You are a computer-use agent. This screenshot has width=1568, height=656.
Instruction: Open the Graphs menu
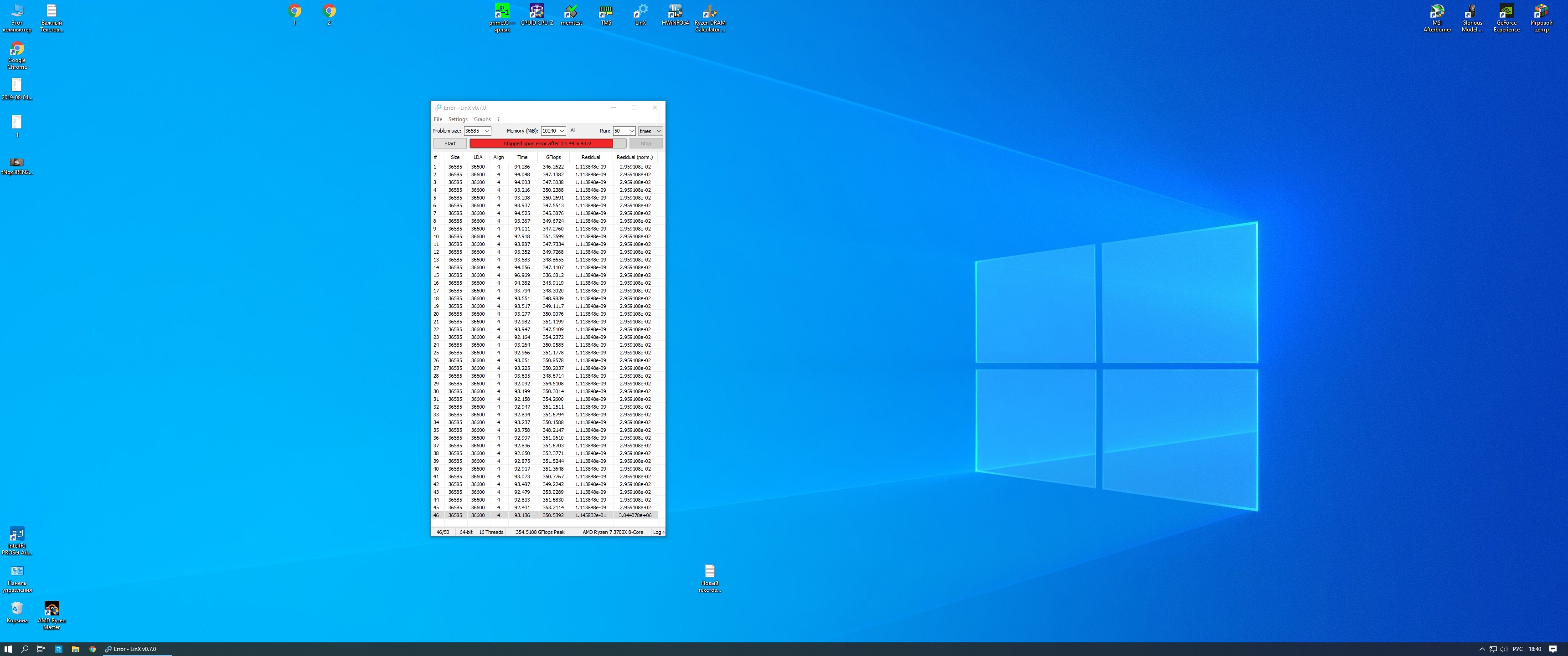482,119
